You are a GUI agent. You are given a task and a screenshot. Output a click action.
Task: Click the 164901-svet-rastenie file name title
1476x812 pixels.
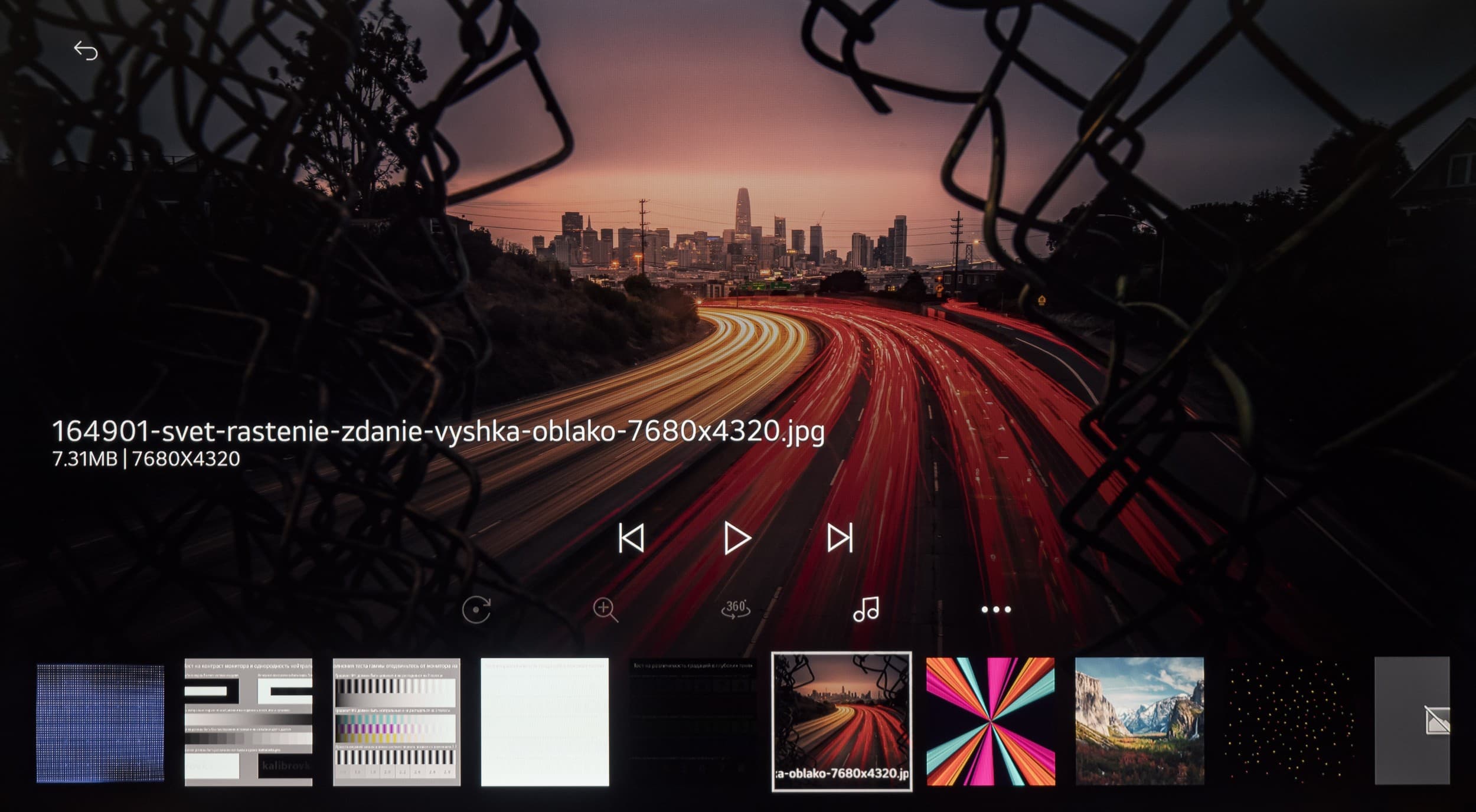[438, 432]
